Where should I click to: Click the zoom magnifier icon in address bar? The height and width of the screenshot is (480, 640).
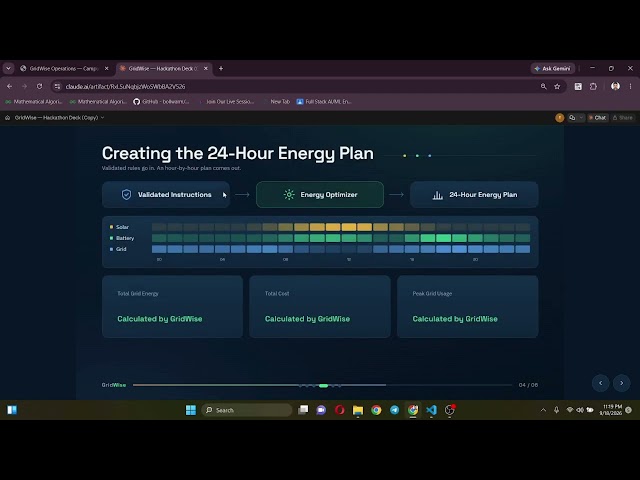[544, 87]
